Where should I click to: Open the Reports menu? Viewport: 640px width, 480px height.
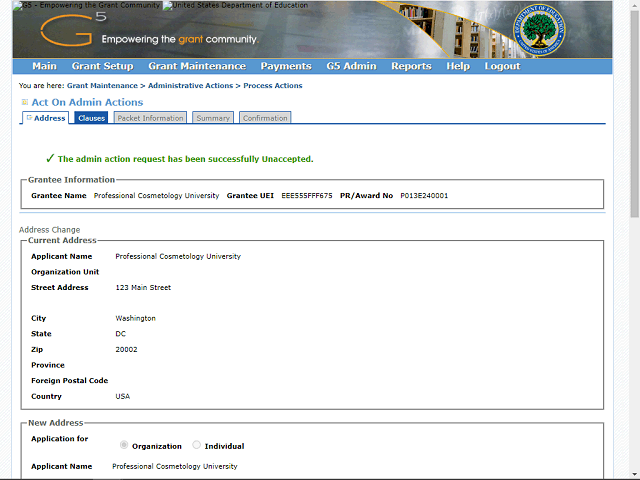click(x=411, y=66)
